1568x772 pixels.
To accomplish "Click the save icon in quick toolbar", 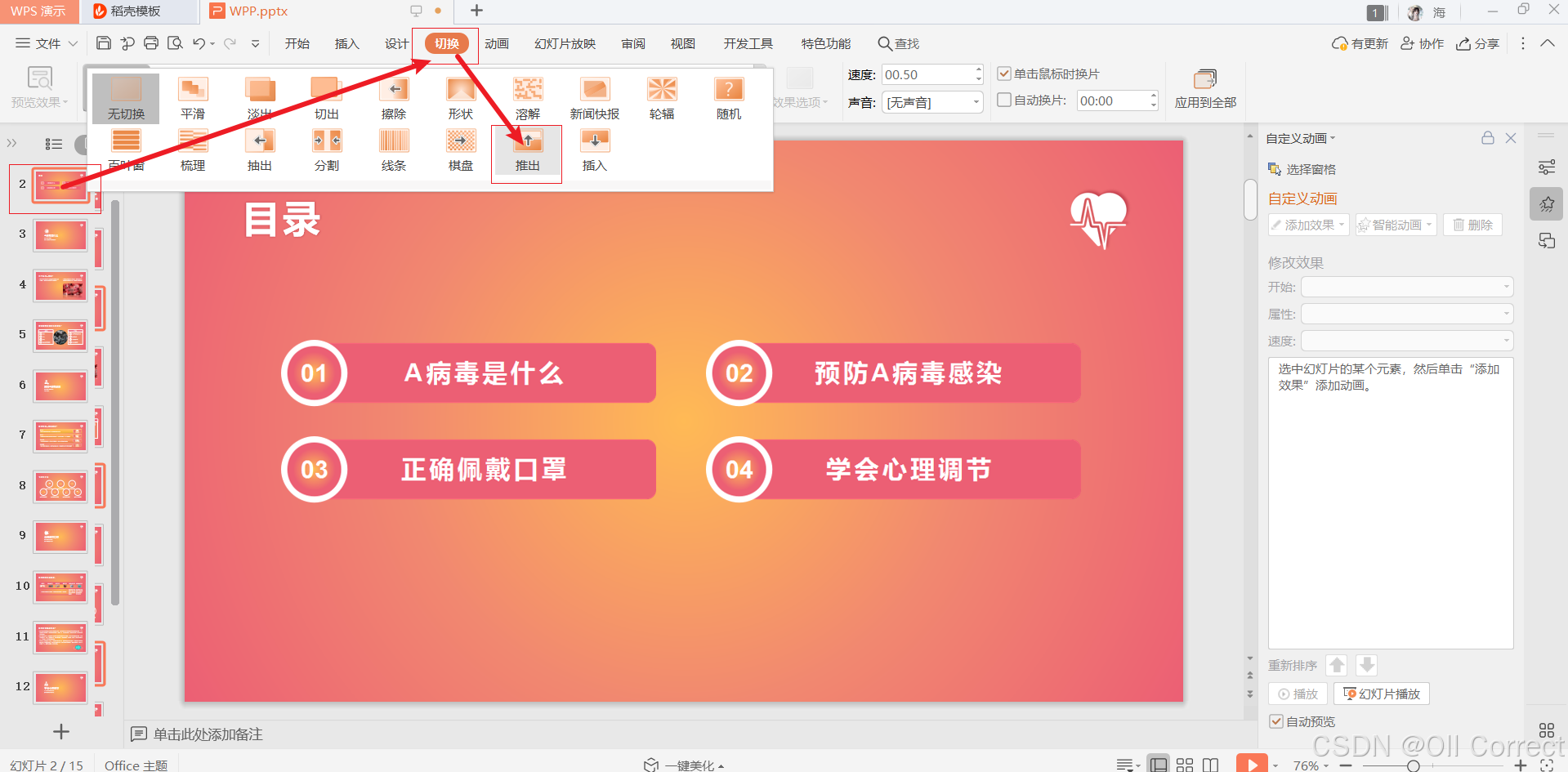I will coord(104,43).
